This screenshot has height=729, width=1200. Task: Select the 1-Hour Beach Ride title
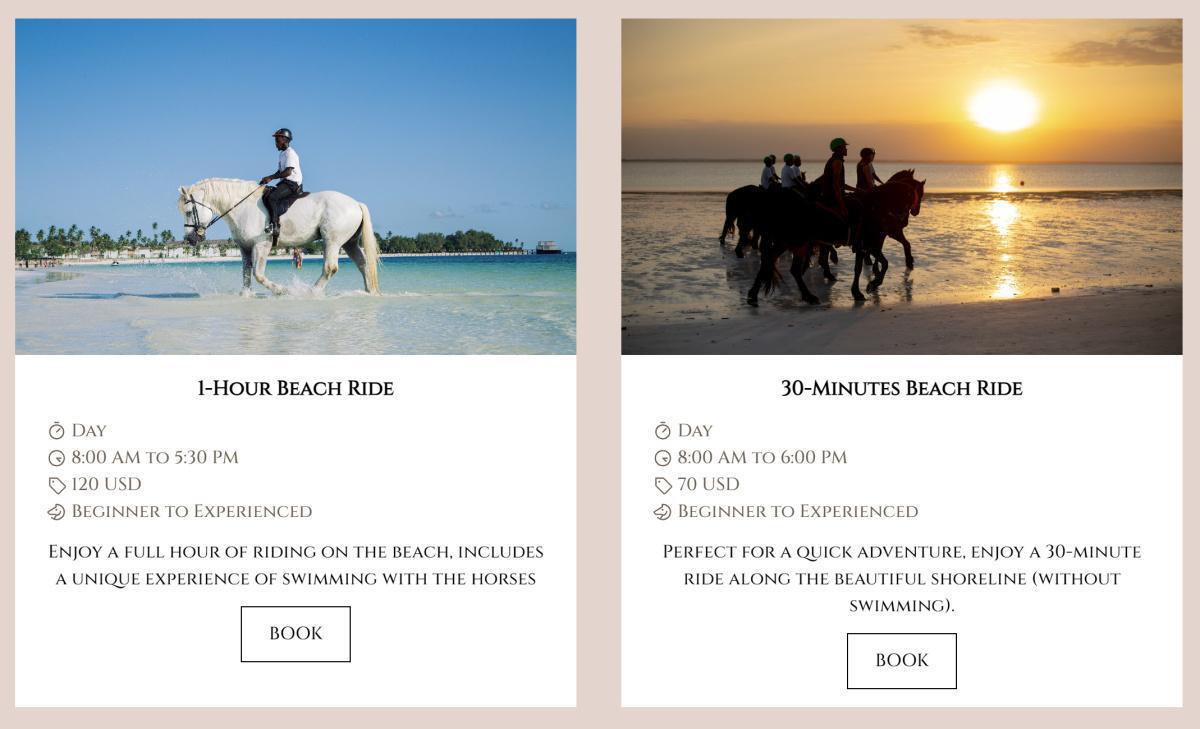tap(295, 388)
